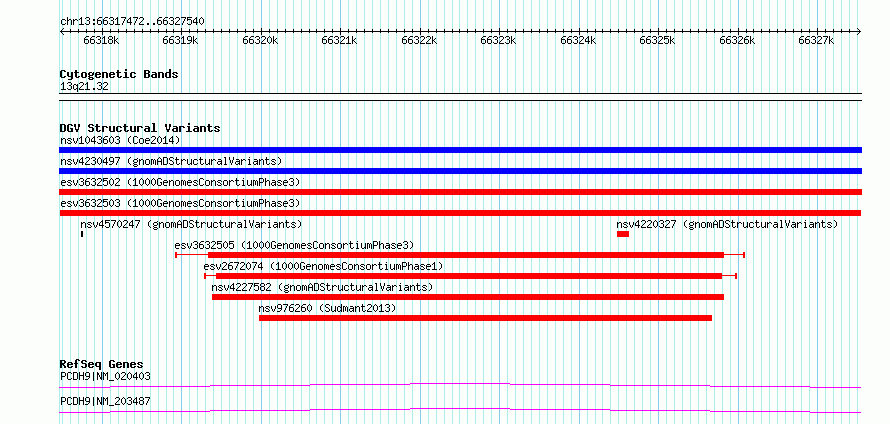Open the esv2672074 (1000GenomesConsortiumPhase1) label
Viewport: 890px width, 424px height.
point(324,266)
